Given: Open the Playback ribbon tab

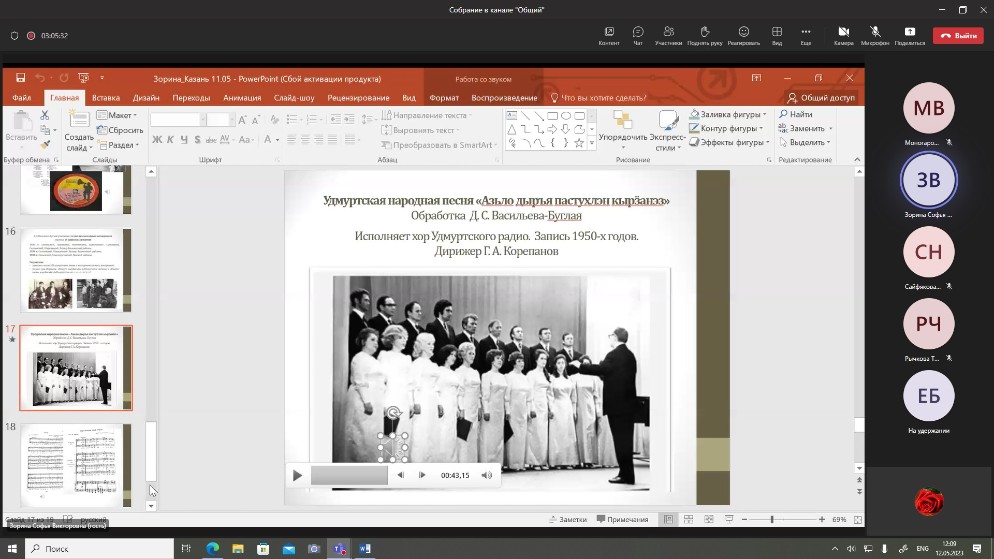Looking at the screenshot, I should (504, 98).
